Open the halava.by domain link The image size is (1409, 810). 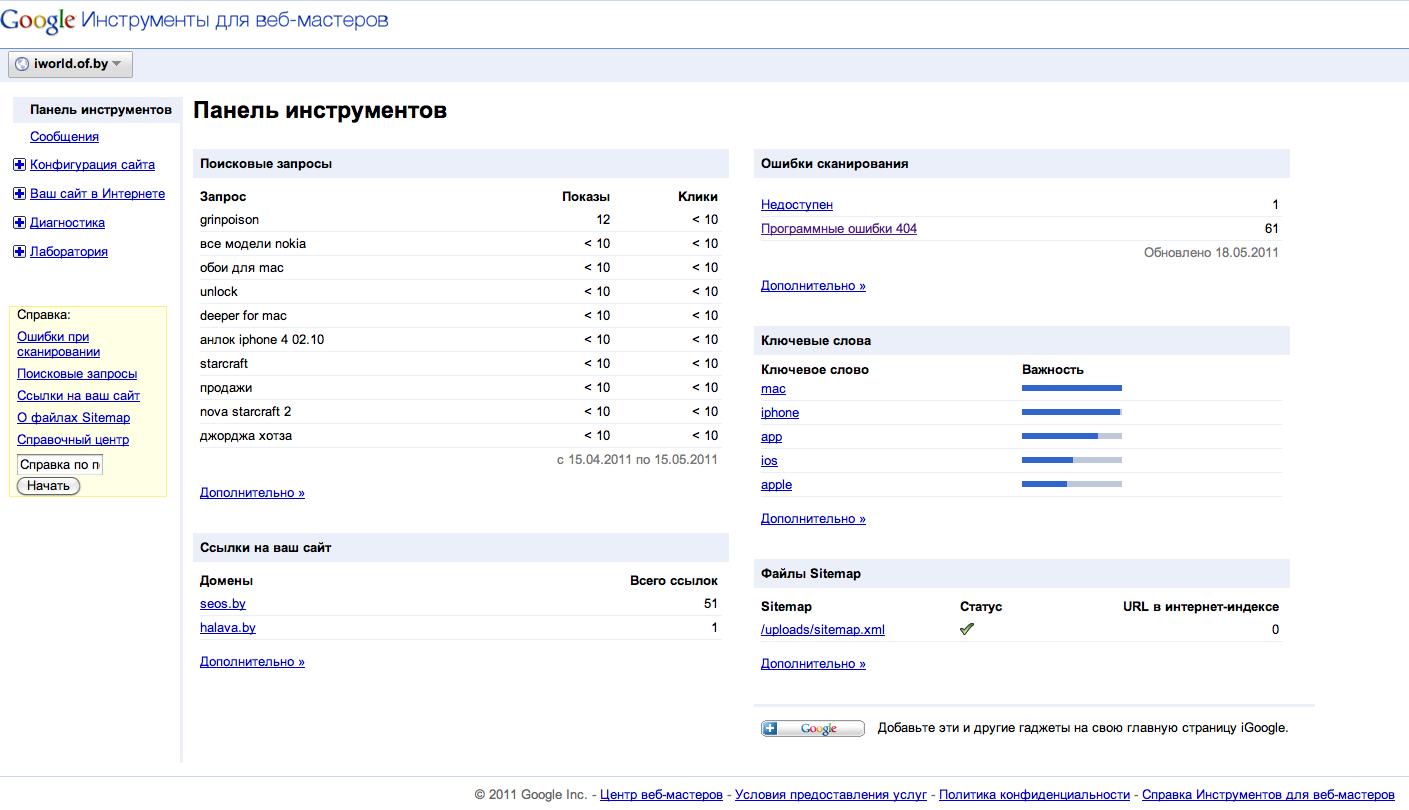(x=228, y=628)
